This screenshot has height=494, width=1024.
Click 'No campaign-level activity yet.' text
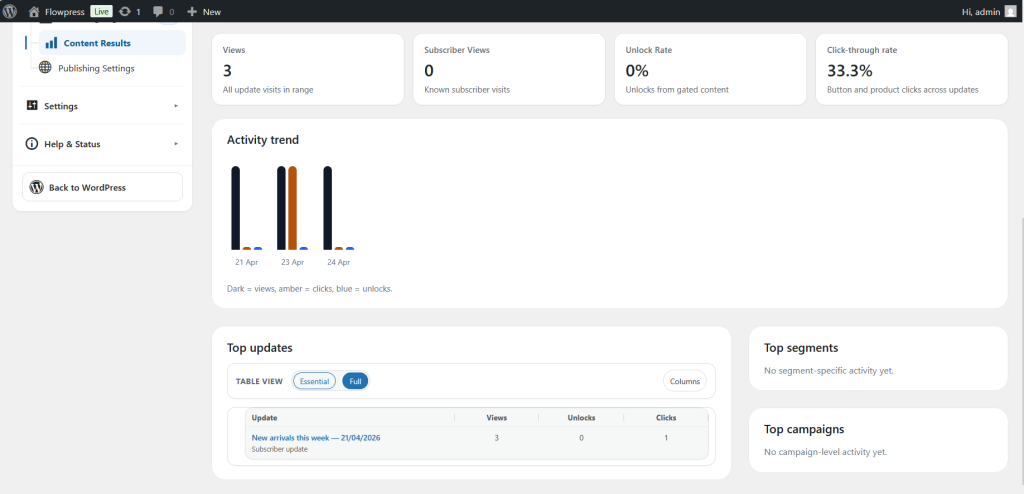[x=825, y=452]
